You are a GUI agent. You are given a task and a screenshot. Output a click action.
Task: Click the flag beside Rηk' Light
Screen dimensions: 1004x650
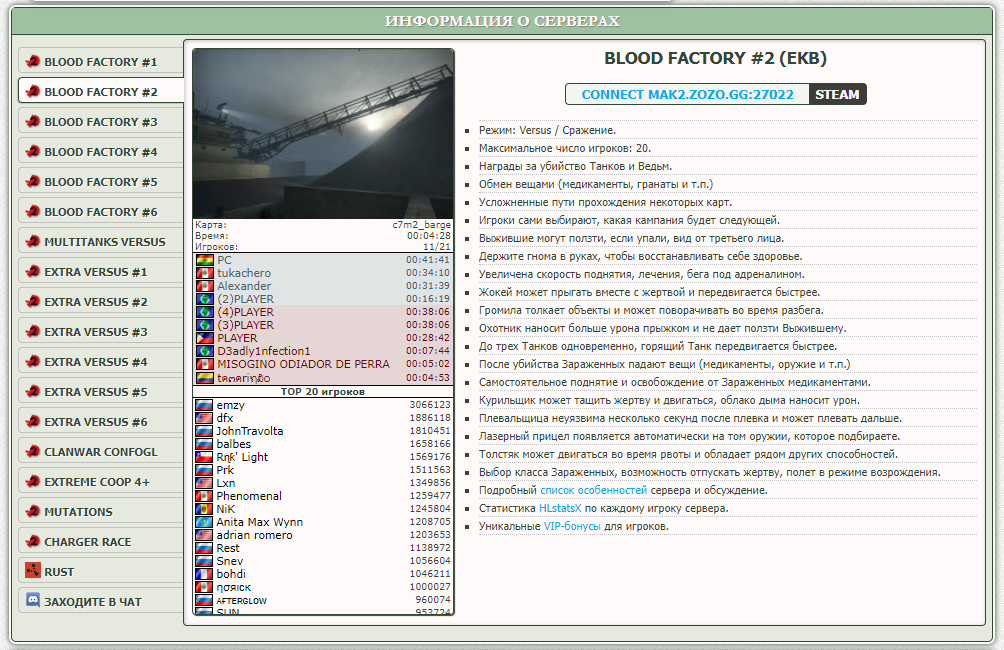(x=204, y=457)
